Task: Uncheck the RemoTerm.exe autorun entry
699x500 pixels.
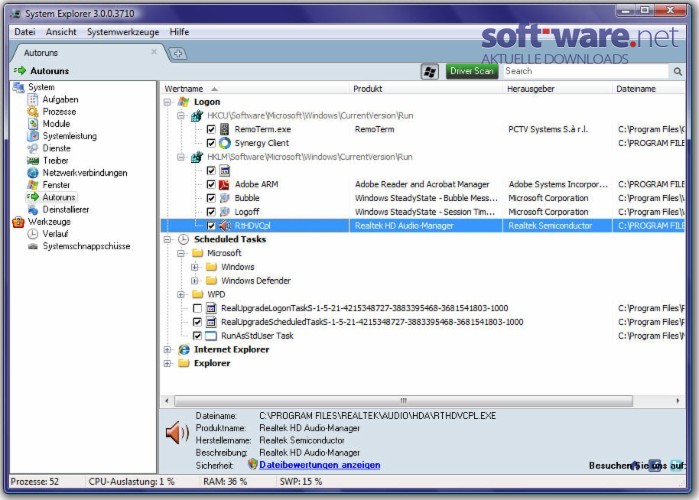Action: click(211, 130)
